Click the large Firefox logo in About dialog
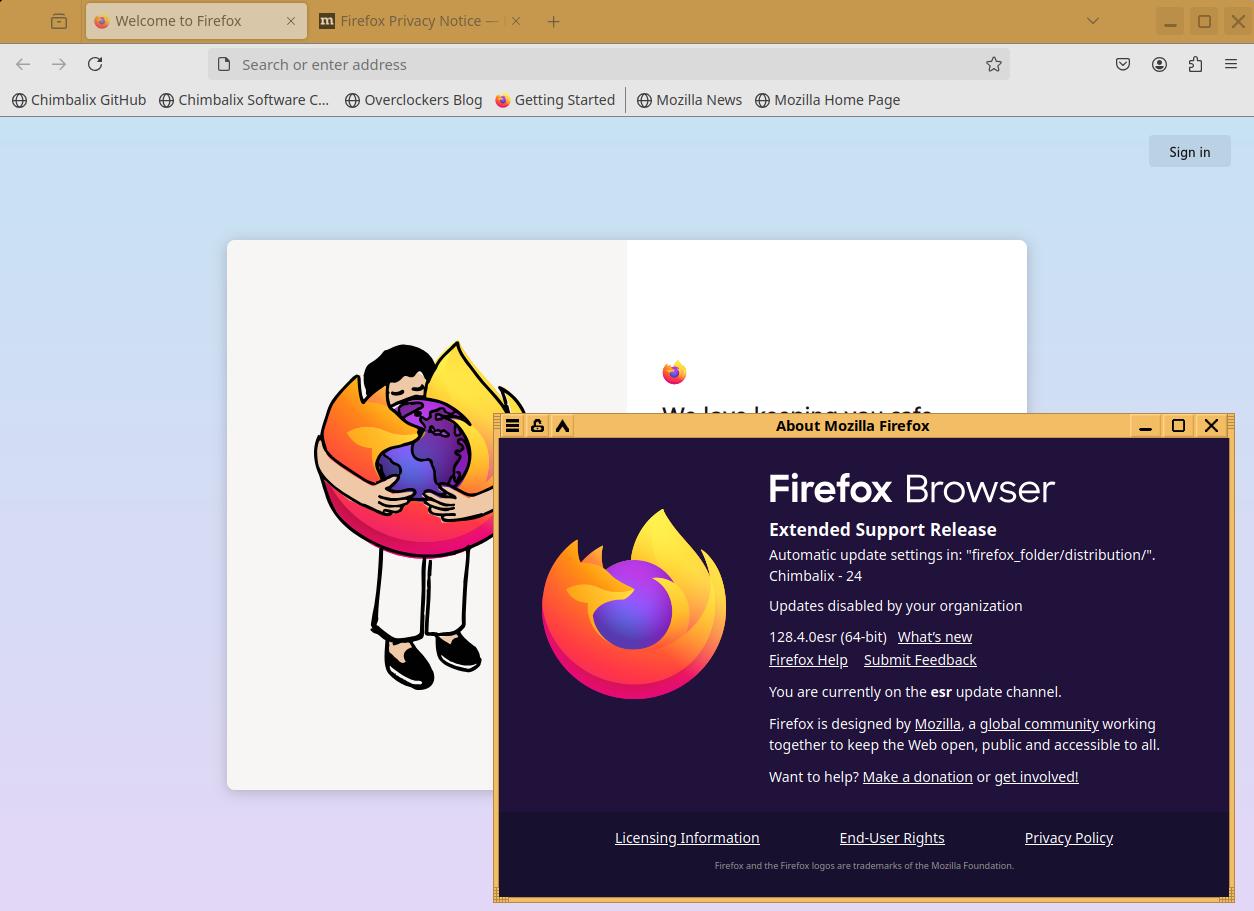The height and width of the screenshot is (911, 1254). pyautogui.click(x=634, y=604)
